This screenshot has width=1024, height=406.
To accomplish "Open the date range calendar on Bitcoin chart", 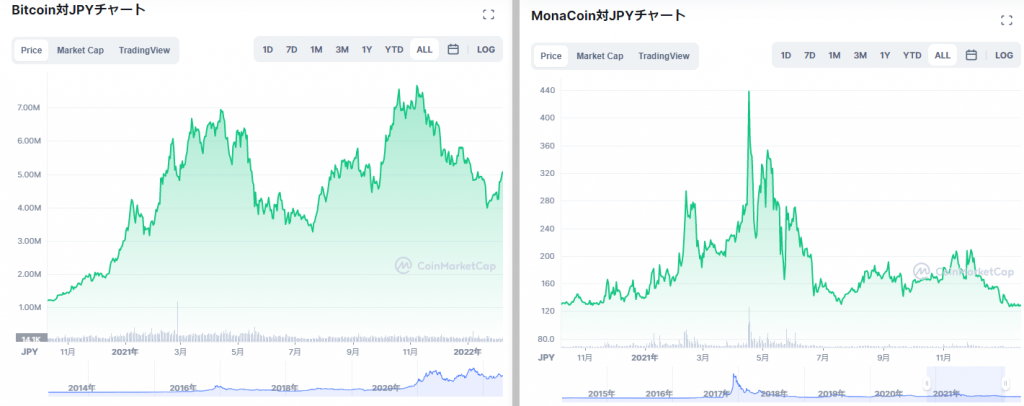I will tap(453, 50).
